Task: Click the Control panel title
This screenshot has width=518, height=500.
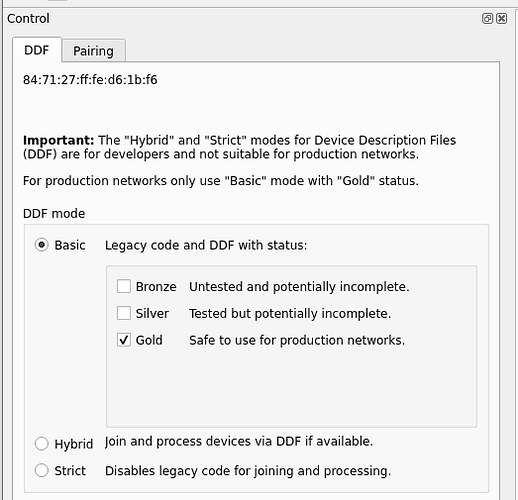Action: (28, 18)
